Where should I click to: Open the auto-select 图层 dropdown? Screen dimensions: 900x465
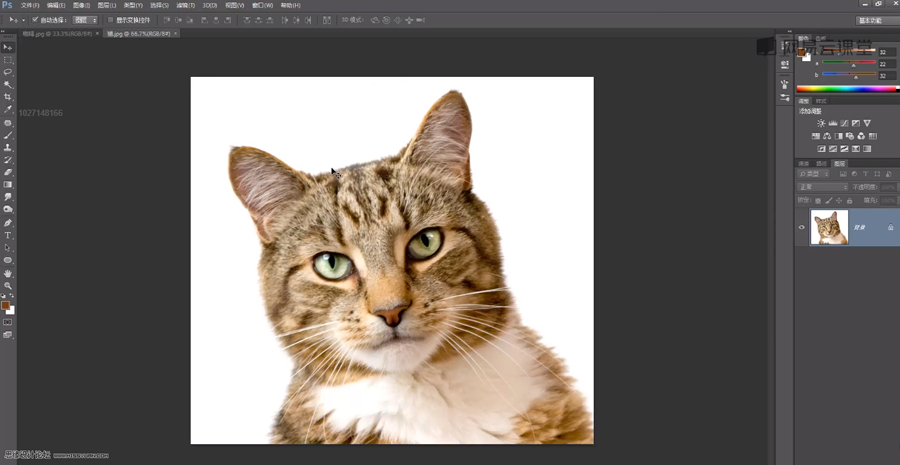point(86,20)
